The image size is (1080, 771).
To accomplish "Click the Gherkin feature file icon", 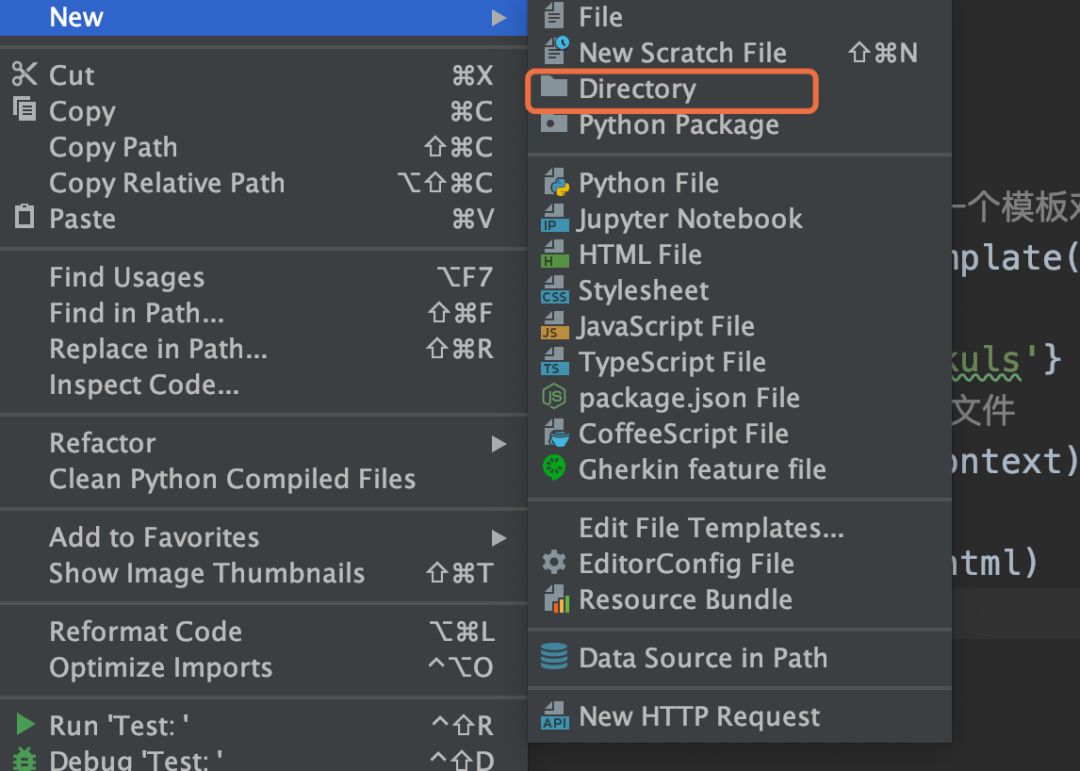I will (554, 470).
